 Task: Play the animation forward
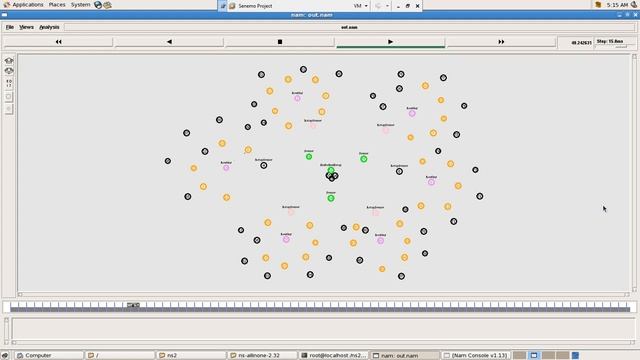[390, 42]
